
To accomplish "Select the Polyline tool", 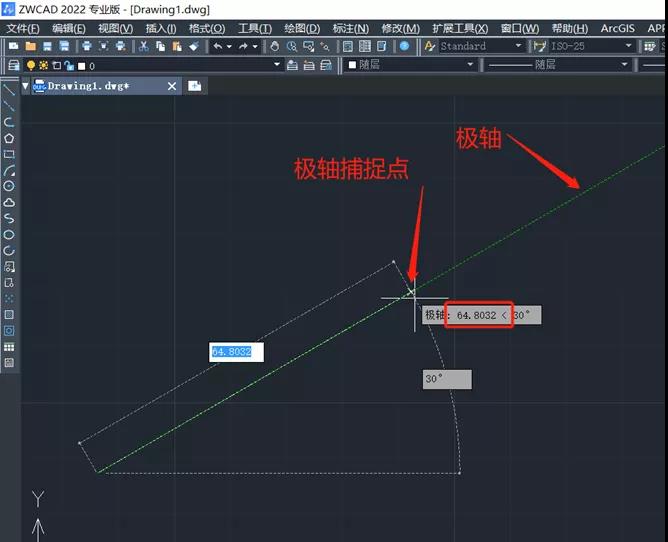I will (x=9, y=122).
